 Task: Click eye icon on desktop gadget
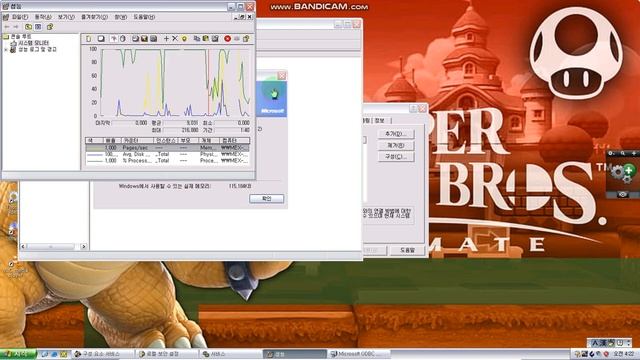(x=622, y=195)
